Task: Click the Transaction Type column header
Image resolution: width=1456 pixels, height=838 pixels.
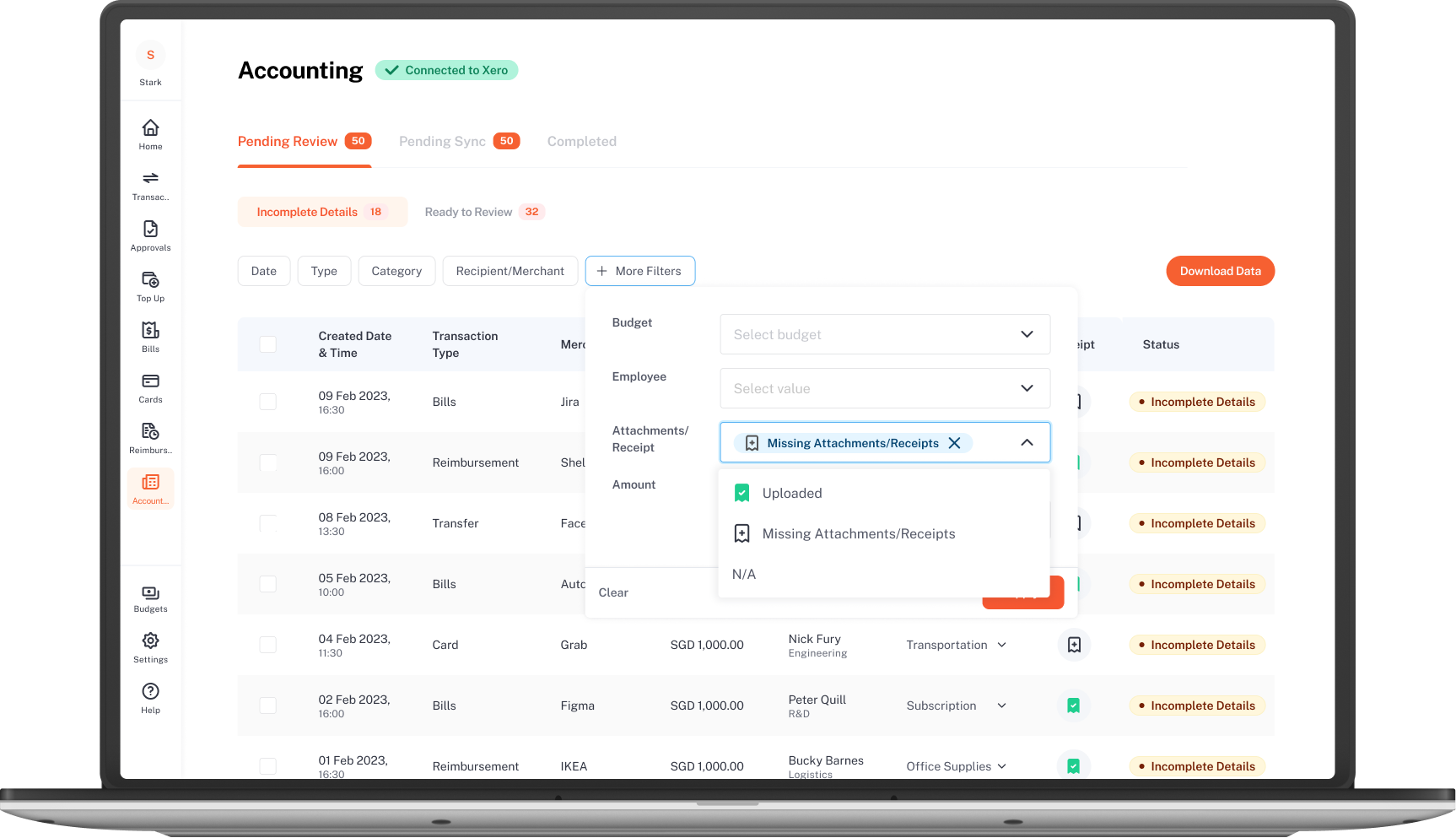Action: 465,344
